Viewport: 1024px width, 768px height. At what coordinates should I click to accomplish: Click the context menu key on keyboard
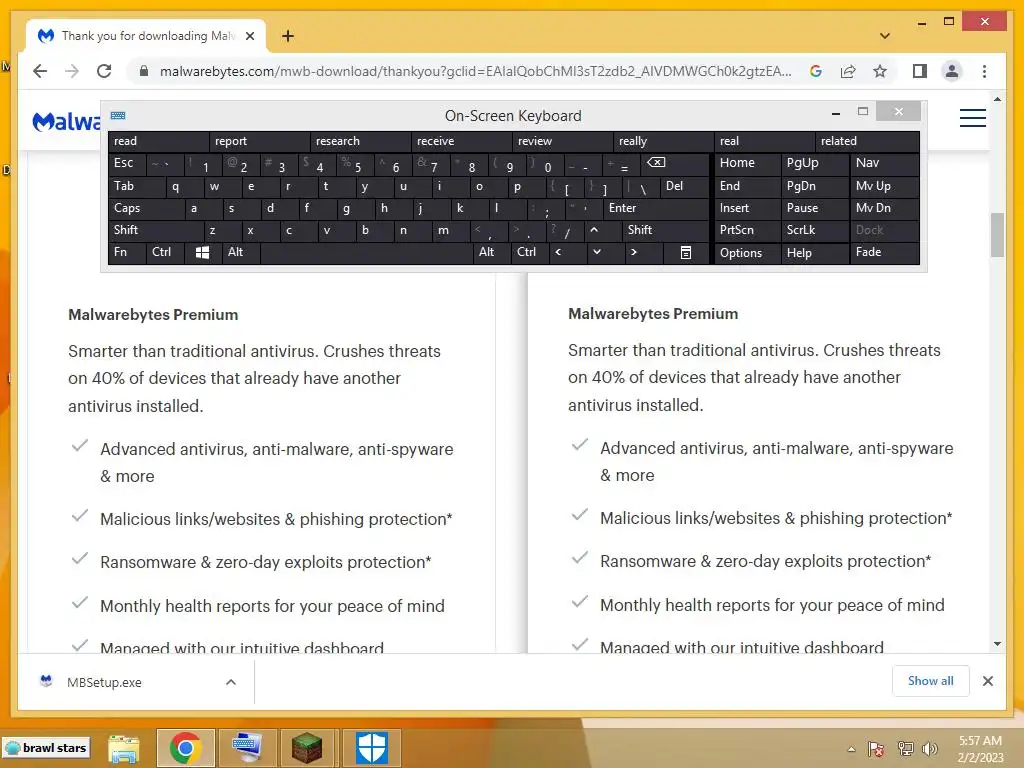(x=686, y=252)
